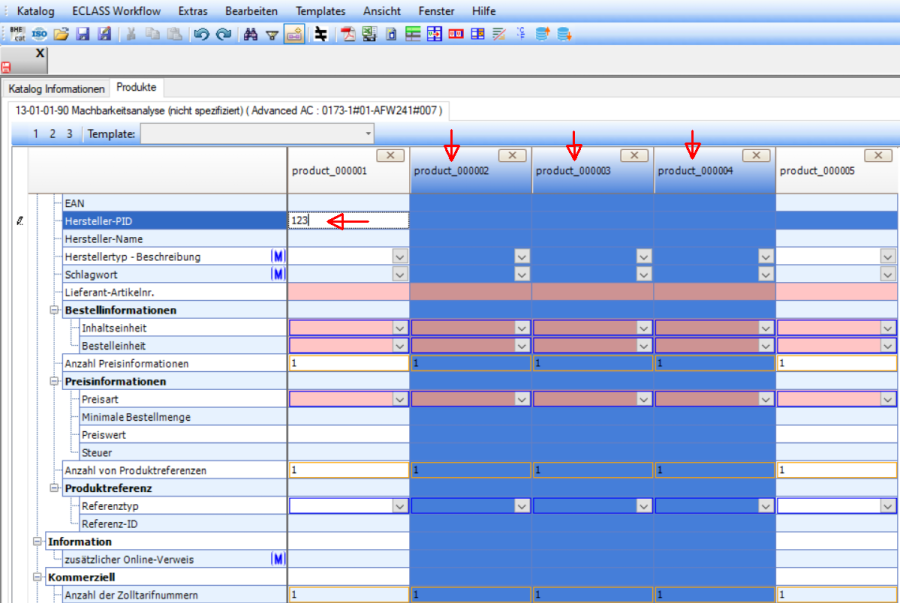Save the current catalog
This screenshot has width=900, height=603.
pyautogui.click(x=83, y=33)
